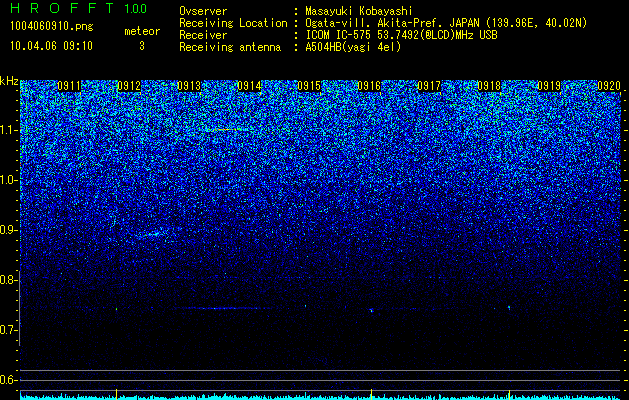Select the meteor count value 3

tap(142, 46)
